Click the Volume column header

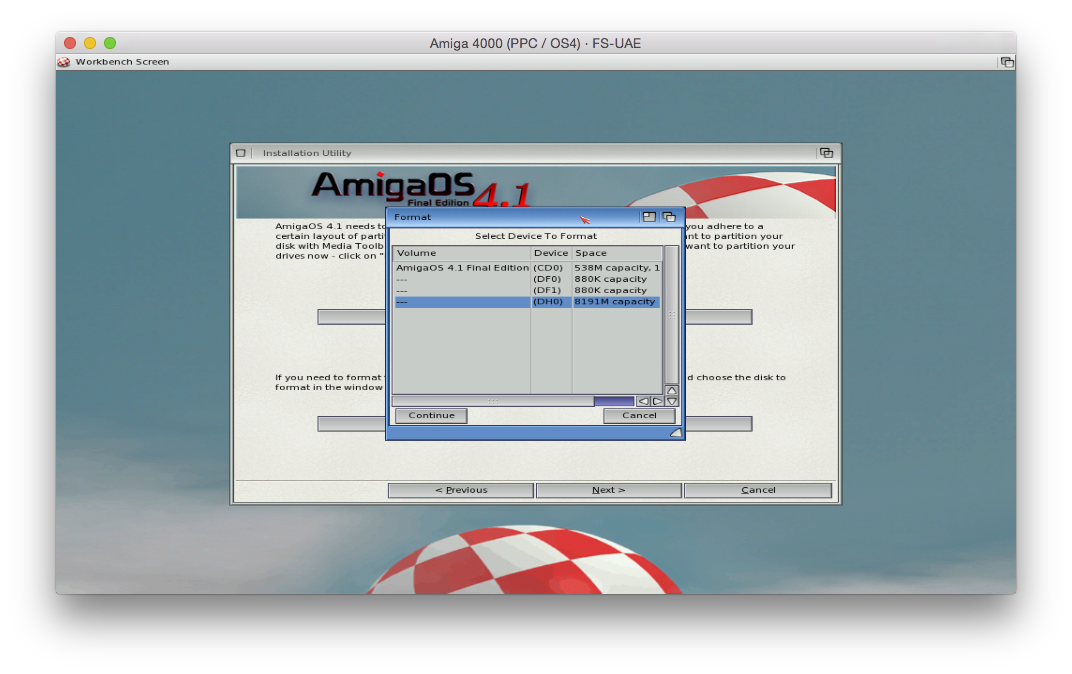pyautogui.click(x=461, y=253)
